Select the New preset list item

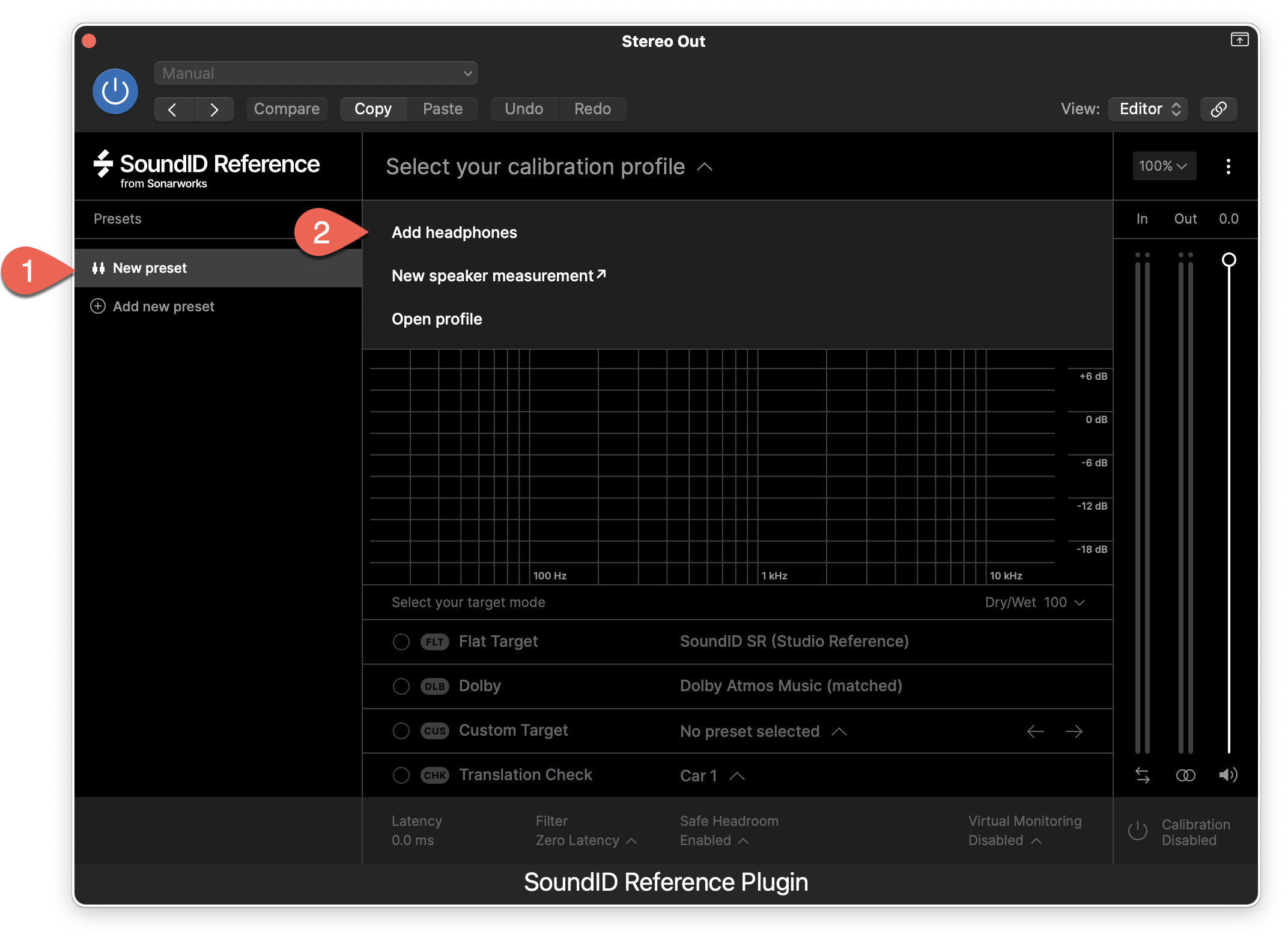click(x=150, y=268)
